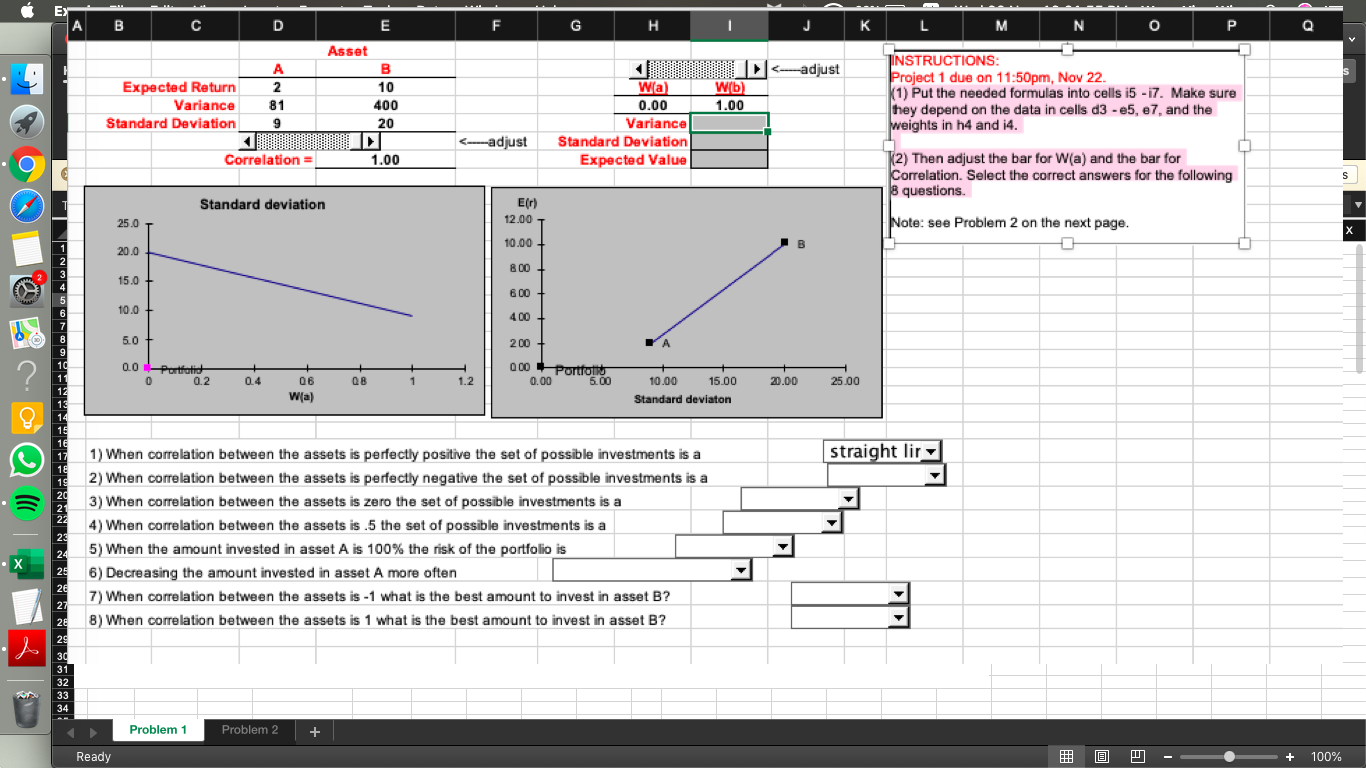Click right arrow of Correlation scroll bar
Image resolution: width=1366 pixels, height=768 pixels.
coord(371,141)
